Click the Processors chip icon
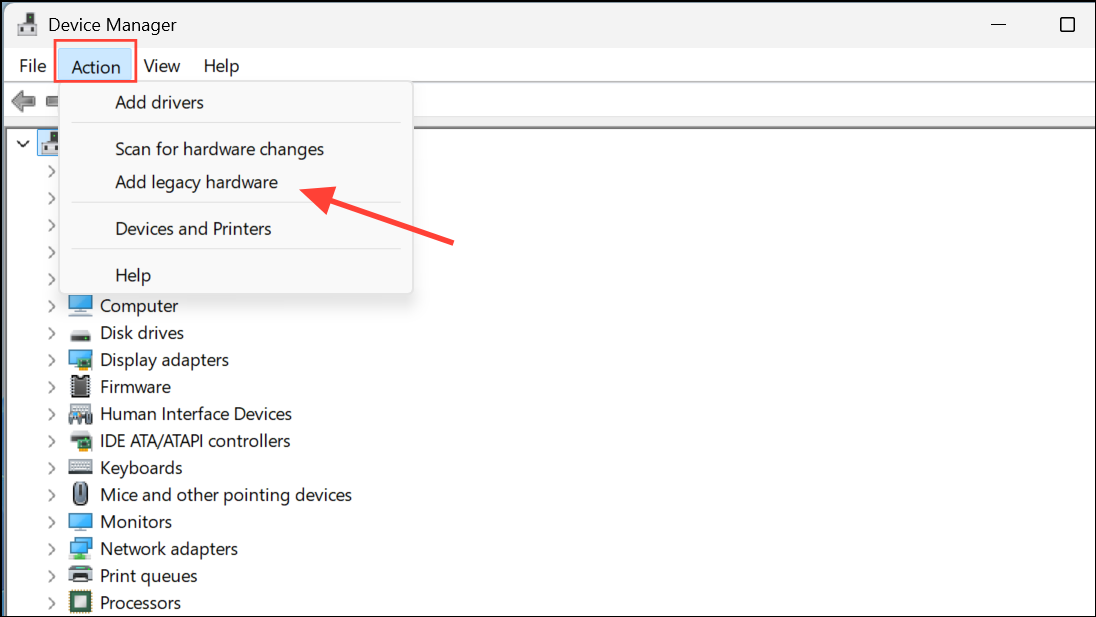Screen dimensions: 1096x617 (80, 603)
